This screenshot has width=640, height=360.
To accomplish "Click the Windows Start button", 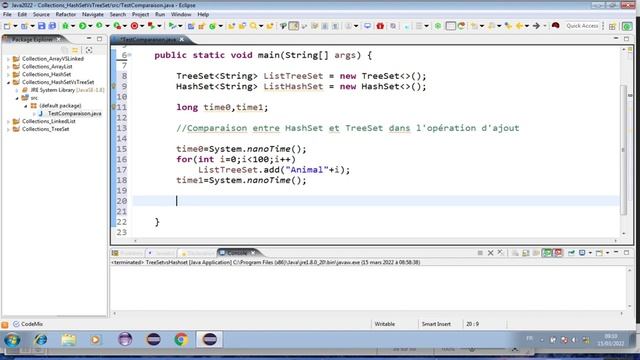I will (x=12, y=340).
